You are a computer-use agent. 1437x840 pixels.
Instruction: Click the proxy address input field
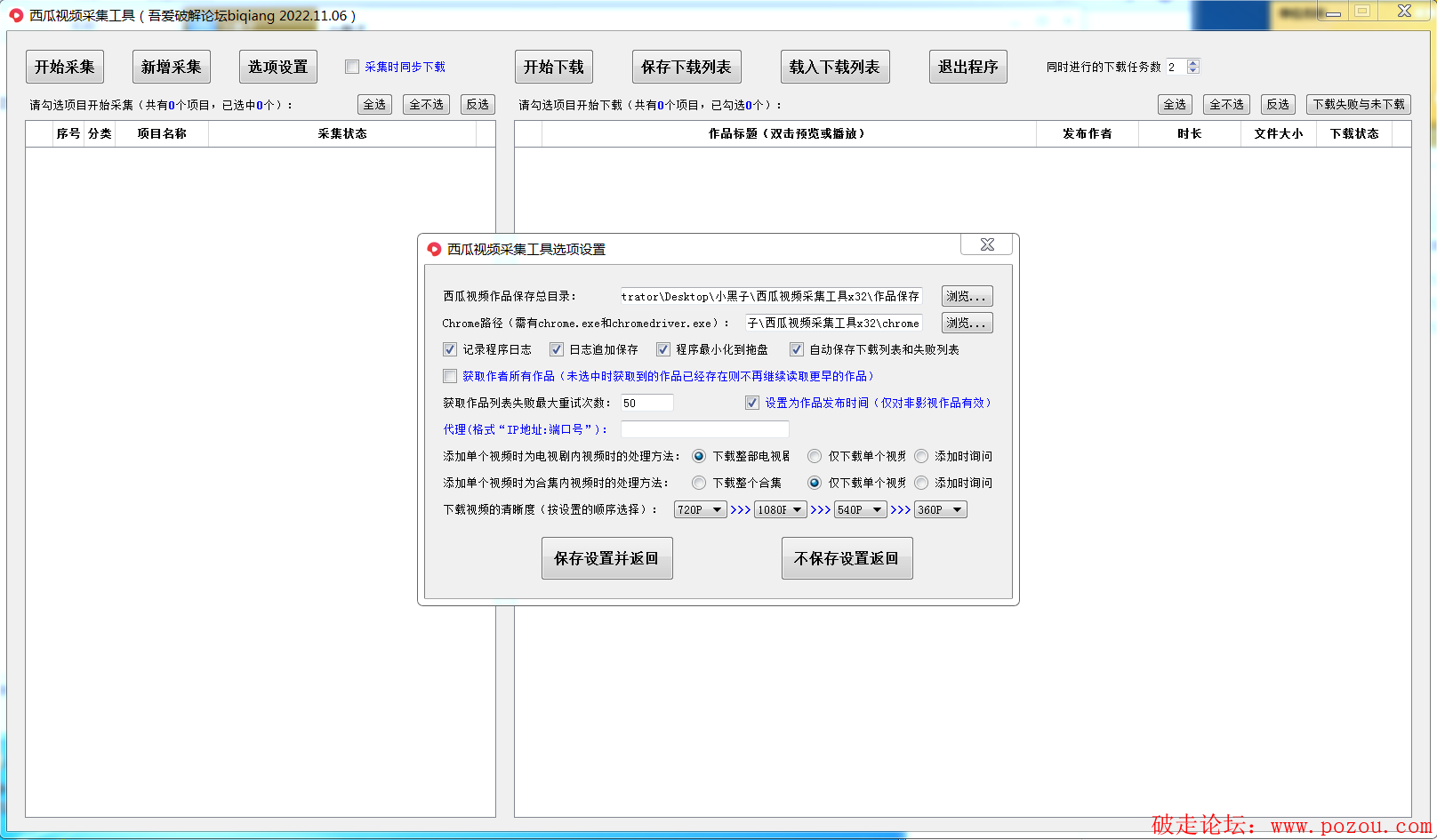pyautogui.click(x=704, y=429)
